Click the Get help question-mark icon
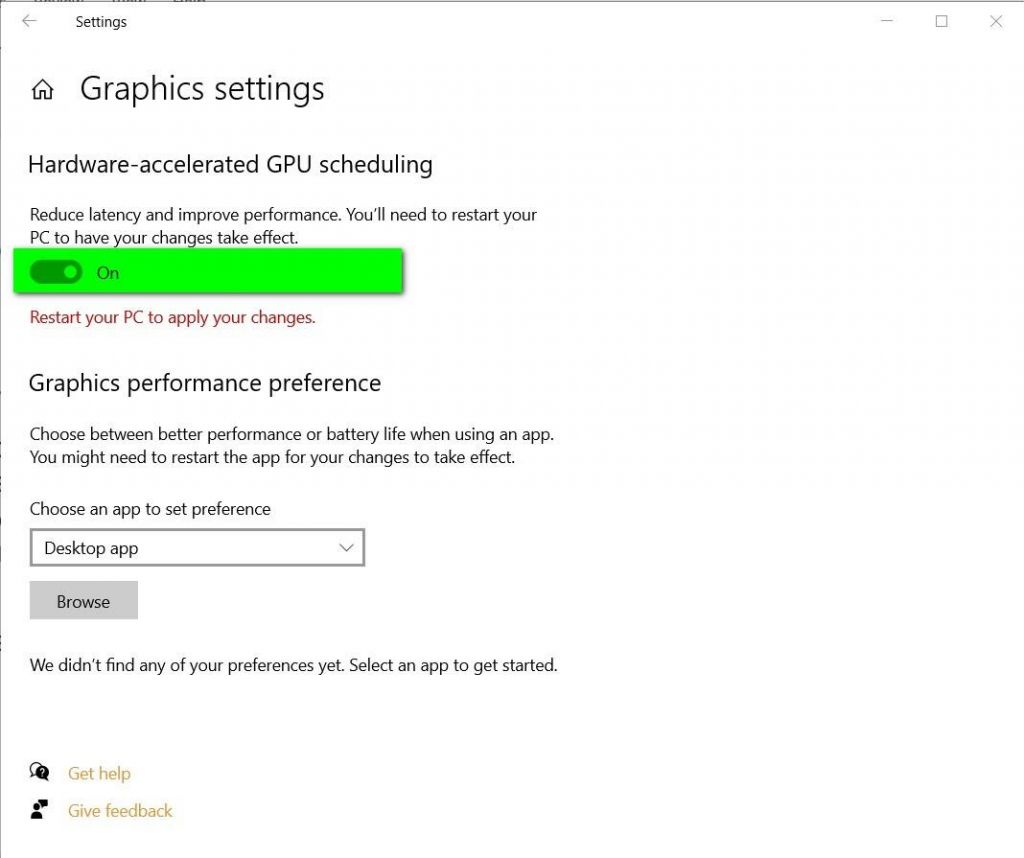1024x858 pixels. (x=39, y=771)
